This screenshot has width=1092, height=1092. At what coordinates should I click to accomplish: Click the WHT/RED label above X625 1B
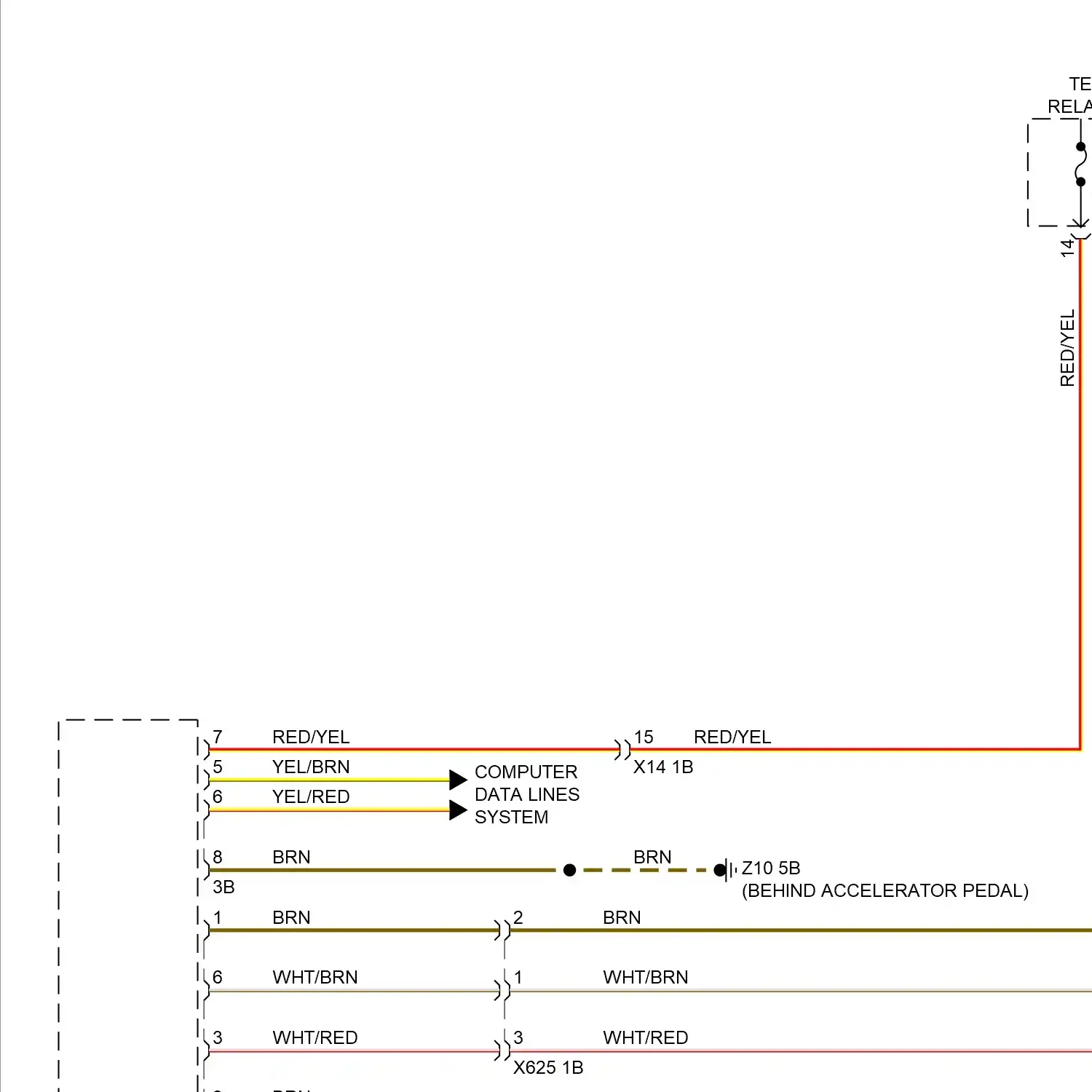point(646,1037)
